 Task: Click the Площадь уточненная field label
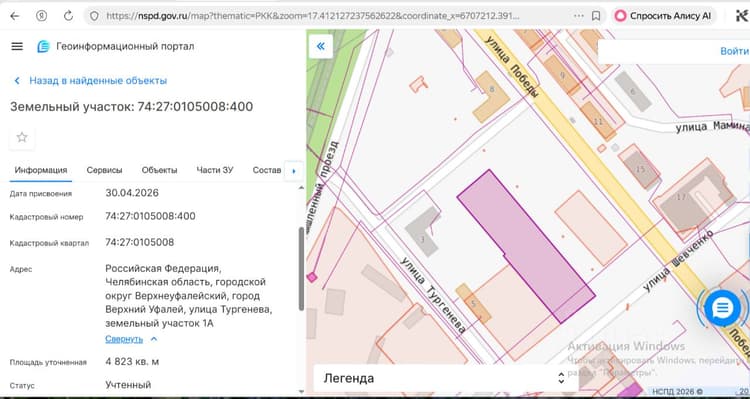click(48, 363)
